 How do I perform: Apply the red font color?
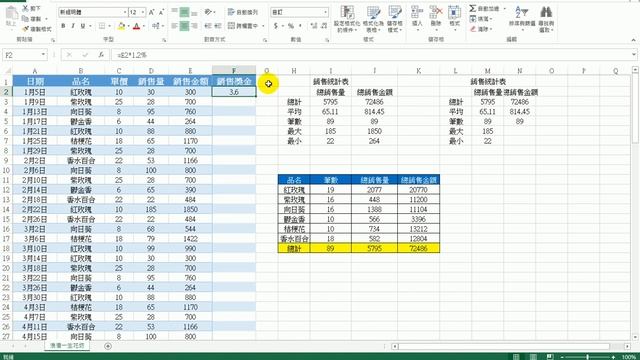pos(137,26)
